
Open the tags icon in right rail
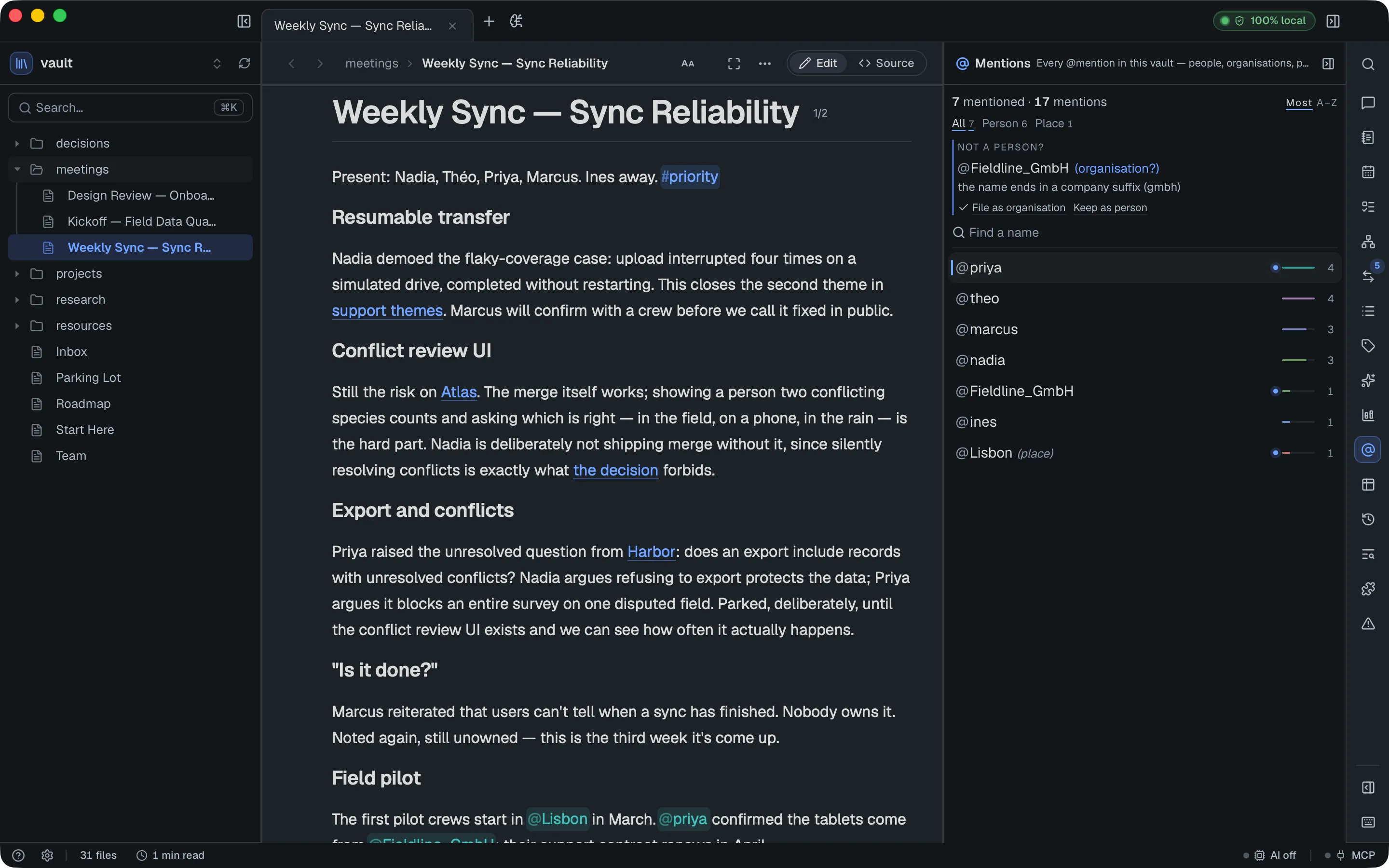[1368, 346]
